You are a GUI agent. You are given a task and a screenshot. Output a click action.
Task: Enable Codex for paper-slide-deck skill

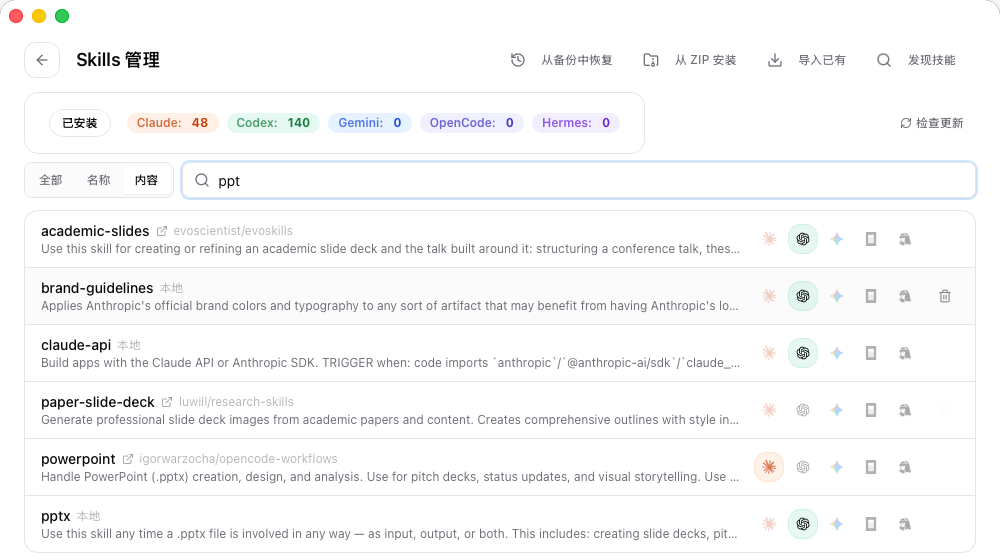click(x=803, y=410)
